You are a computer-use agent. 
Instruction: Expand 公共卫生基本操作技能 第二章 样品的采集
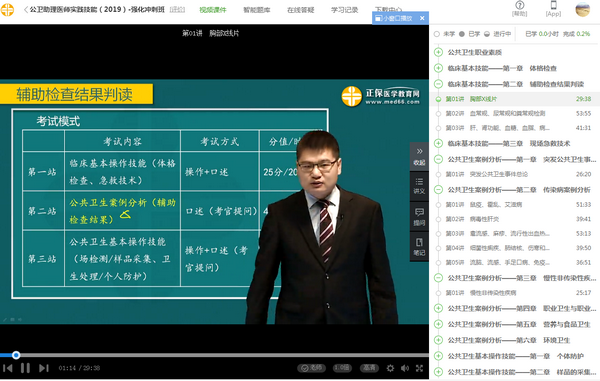pos(439,372)
